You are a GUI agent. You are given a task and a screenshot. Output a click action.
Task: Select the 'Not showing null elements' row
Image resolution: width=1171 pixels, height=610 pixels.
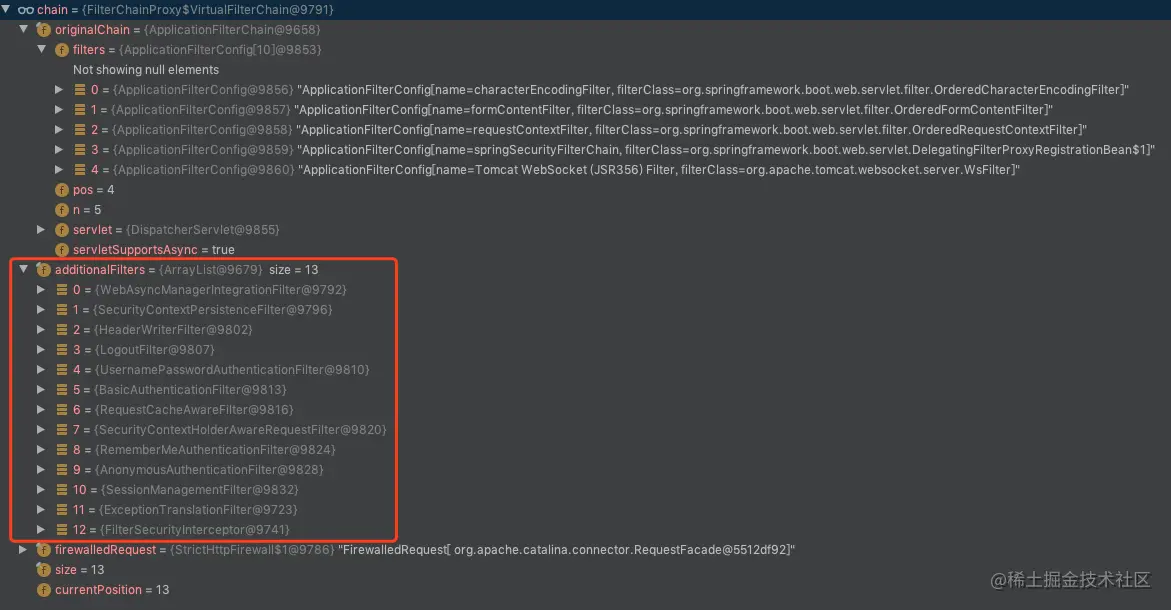[146, 69]
